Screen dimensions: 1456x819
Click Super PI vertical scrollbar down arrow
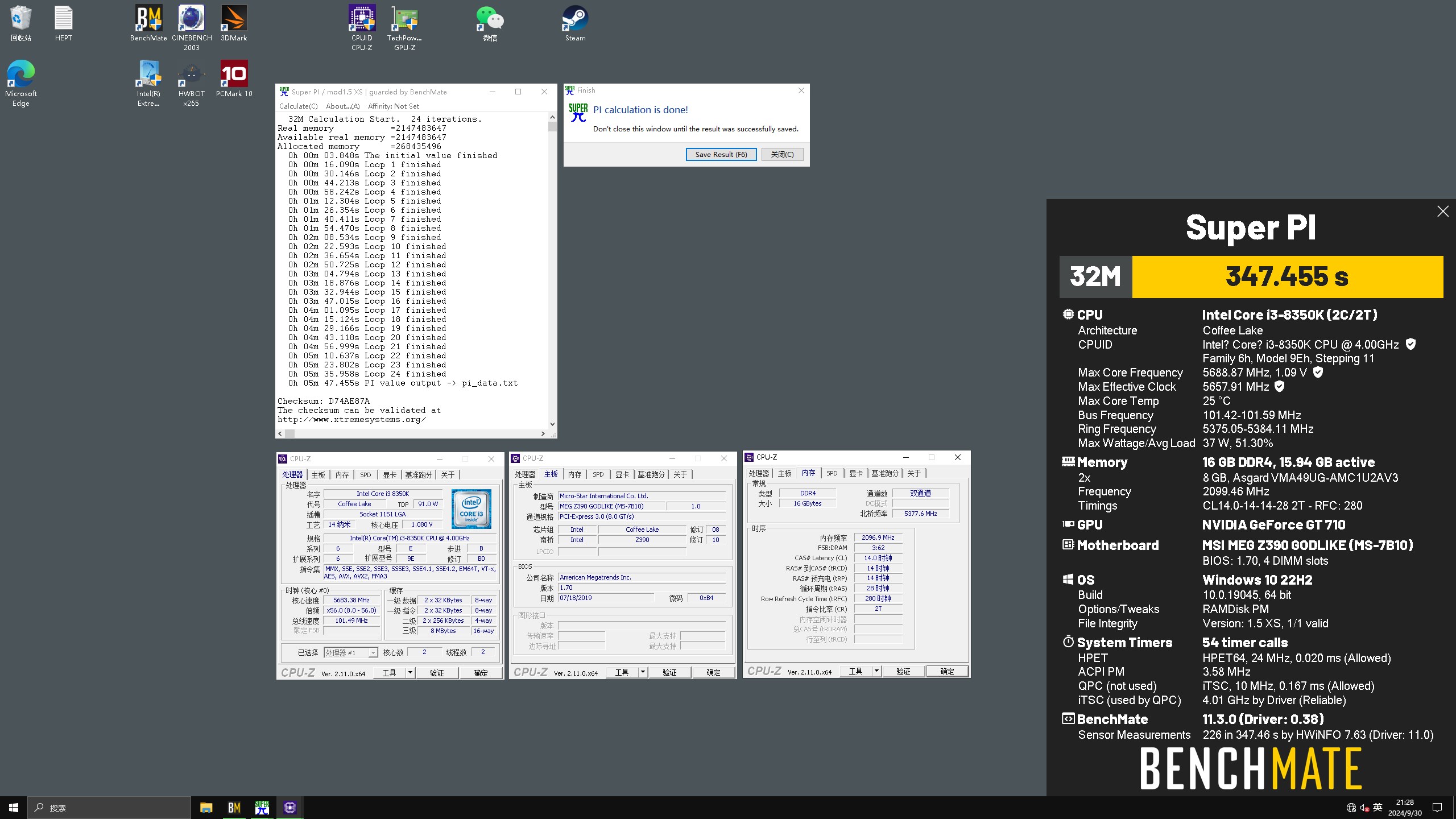[552, 424]
